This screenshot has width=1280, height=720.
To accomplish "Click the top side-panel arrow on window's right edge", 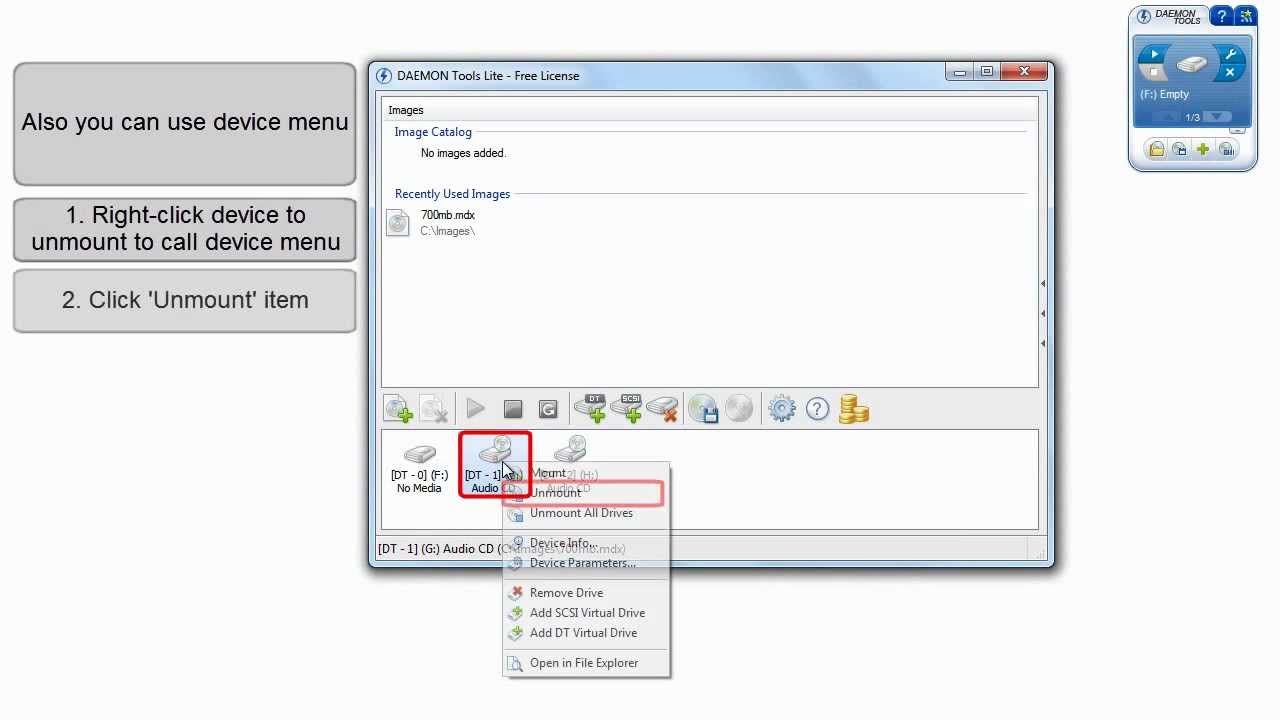I will click(x=1042, y=284).
